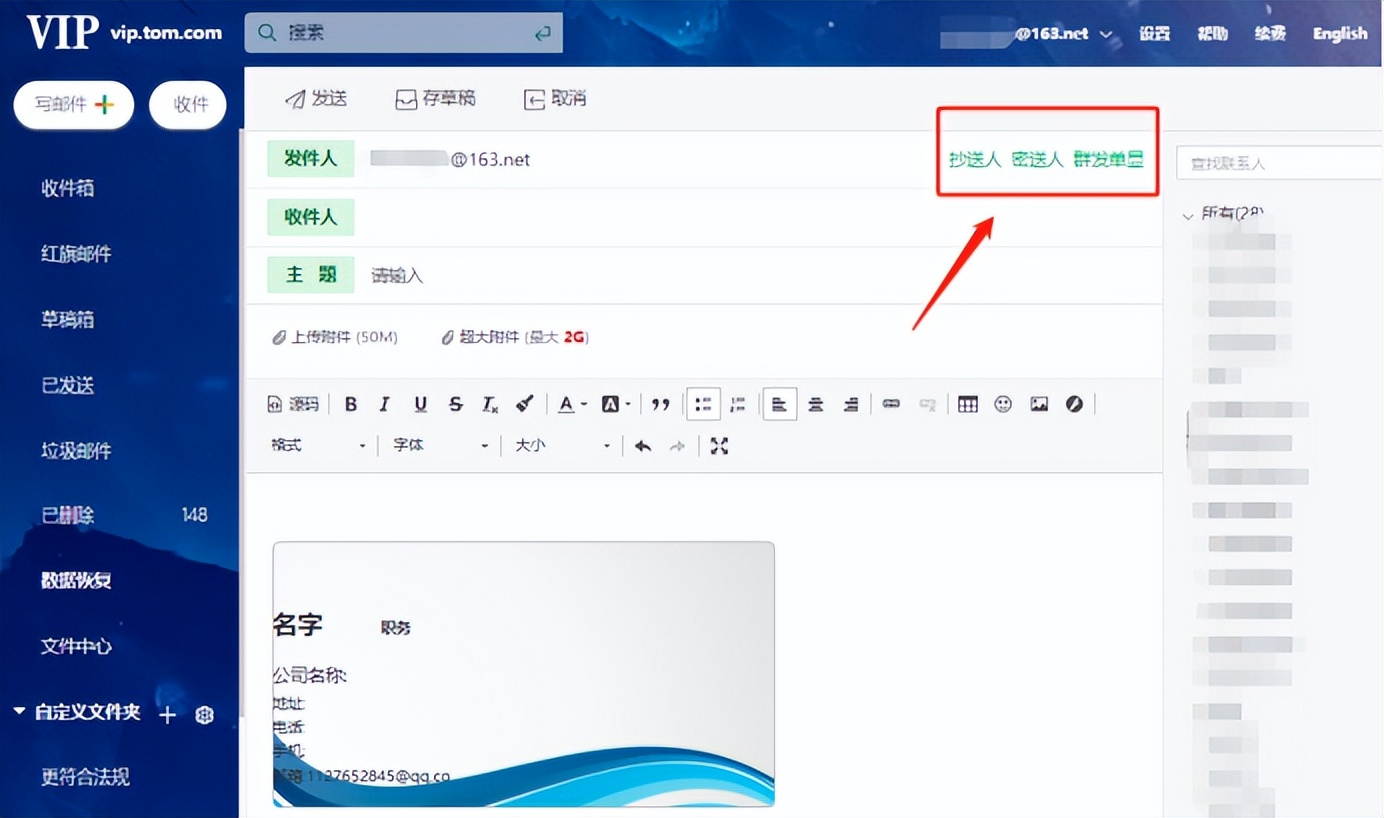Screen dimensions: 1384x818
Task: Open 设置 settings in the top bar
Action: pyautogui.click(x=1154, y=33)
